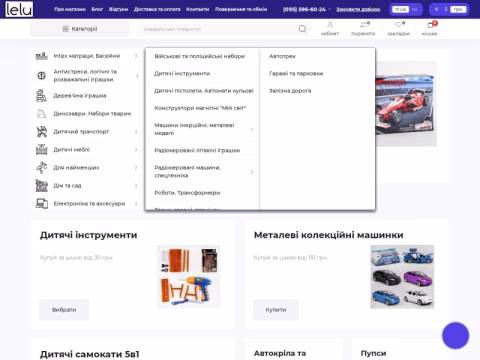The width and height of the screenshot is (480, 360).
Task: Click the Динозаври category icon
Action: (x=42, y=114)
